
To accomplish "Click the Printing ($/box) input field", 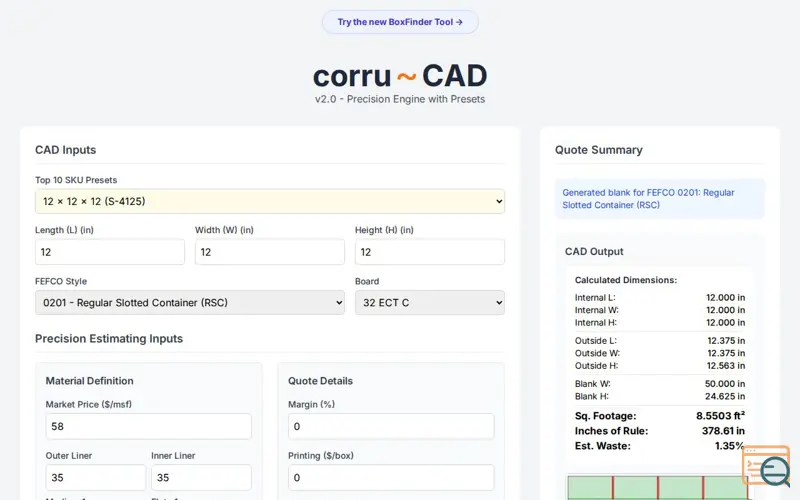I will pyautogui.click(x=391, y=478).
